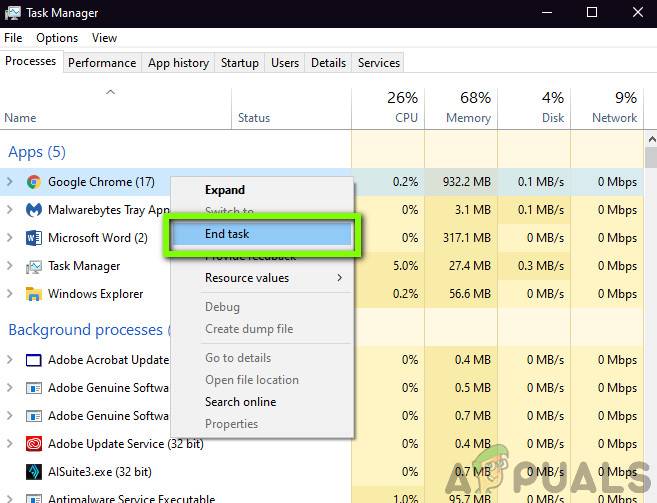Screen dimensions: 657x503
Task: Expand the Google Chrome (17) row
Action: (x=10, y=182)
